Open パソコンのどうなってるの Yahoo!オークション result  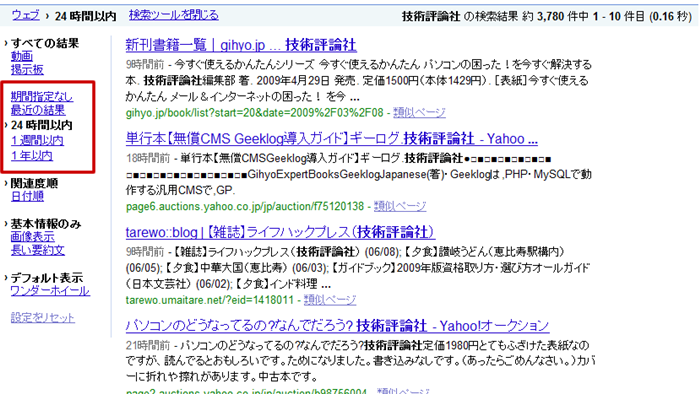point(338,326)
